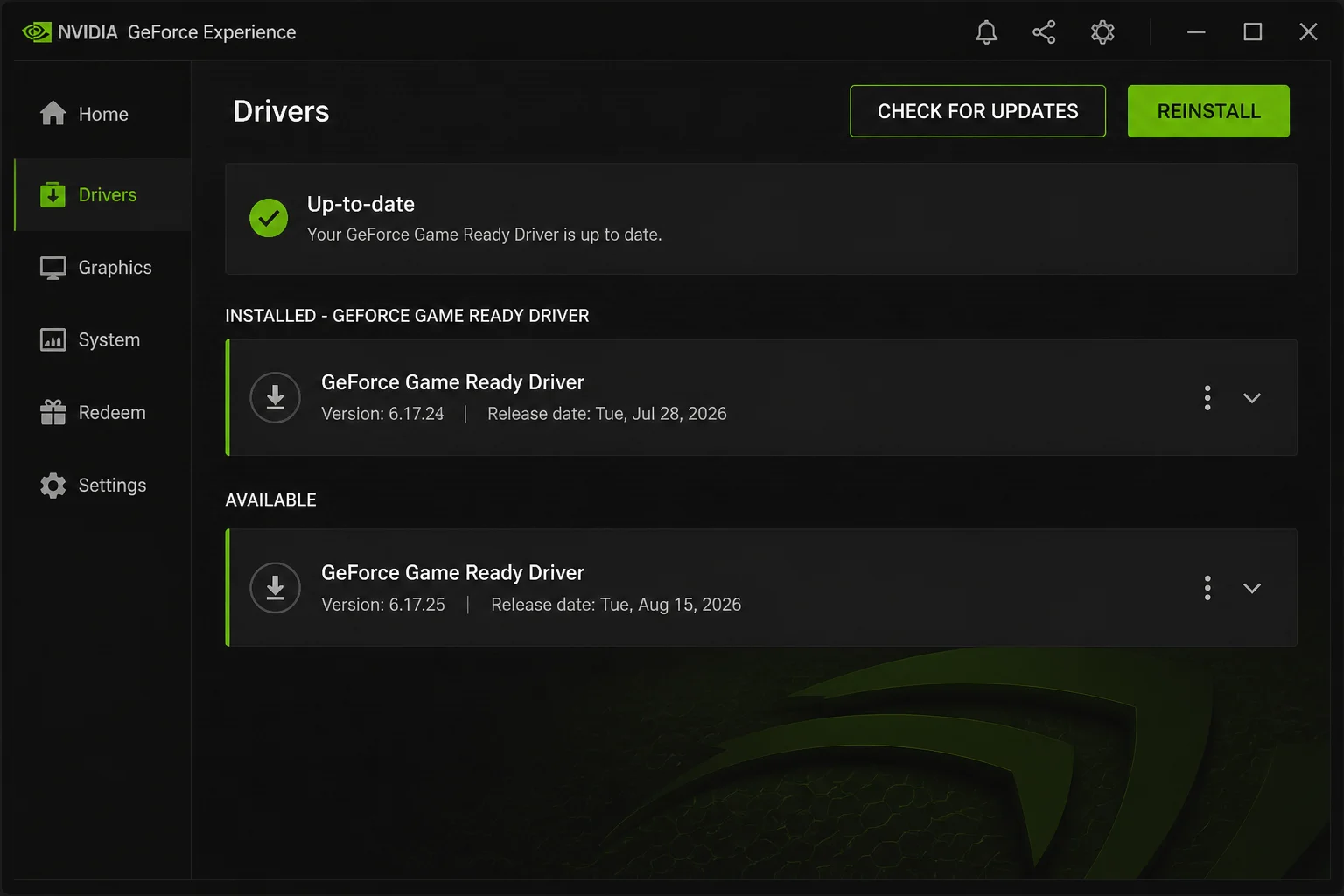Screen dimensions: 1344x896
Task: Click available GeForce Game Ready Driver title
Action: point(452,572)
